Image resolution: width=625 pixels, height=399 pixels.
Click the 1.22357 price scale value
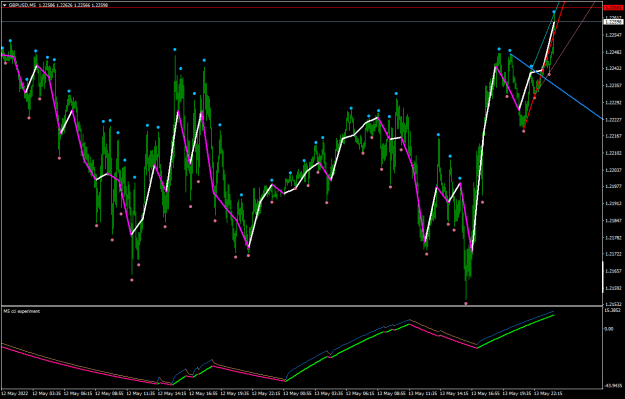613,86
